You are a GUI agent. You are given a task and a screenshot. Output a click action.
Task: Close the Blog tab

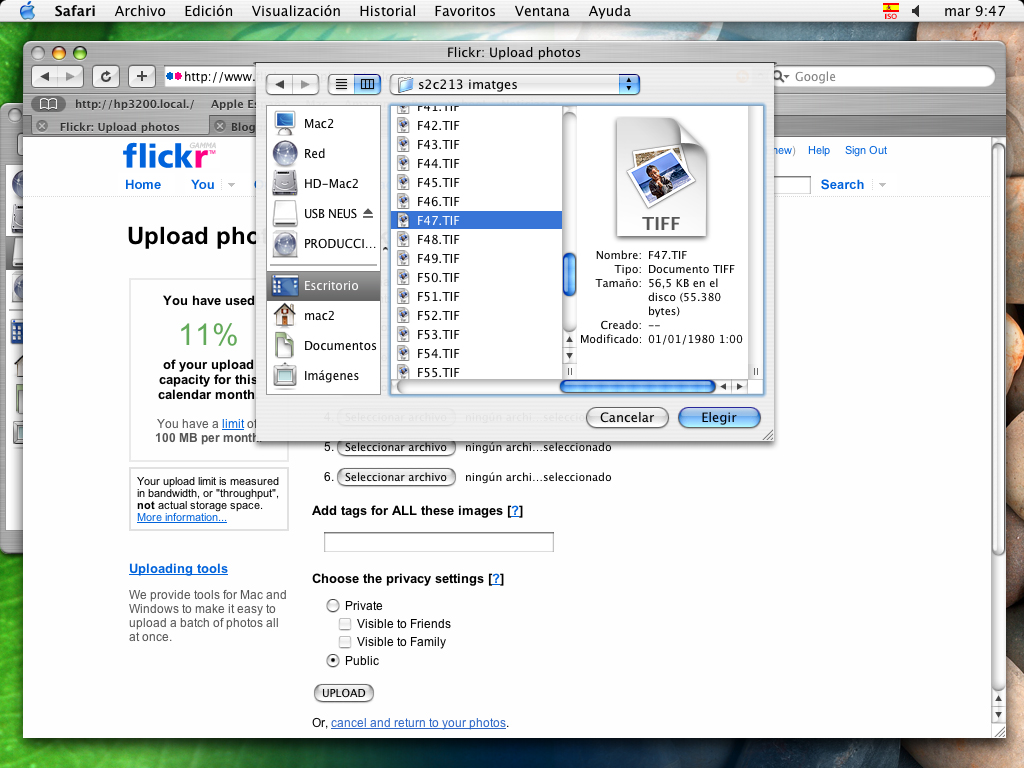(x=220, y=126)
